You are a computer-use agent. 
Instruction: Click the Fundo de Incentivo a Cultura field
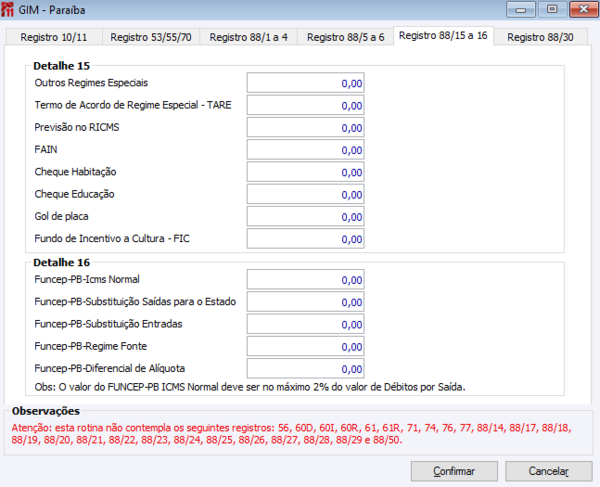pyautogui.click(x=305, y=238)
